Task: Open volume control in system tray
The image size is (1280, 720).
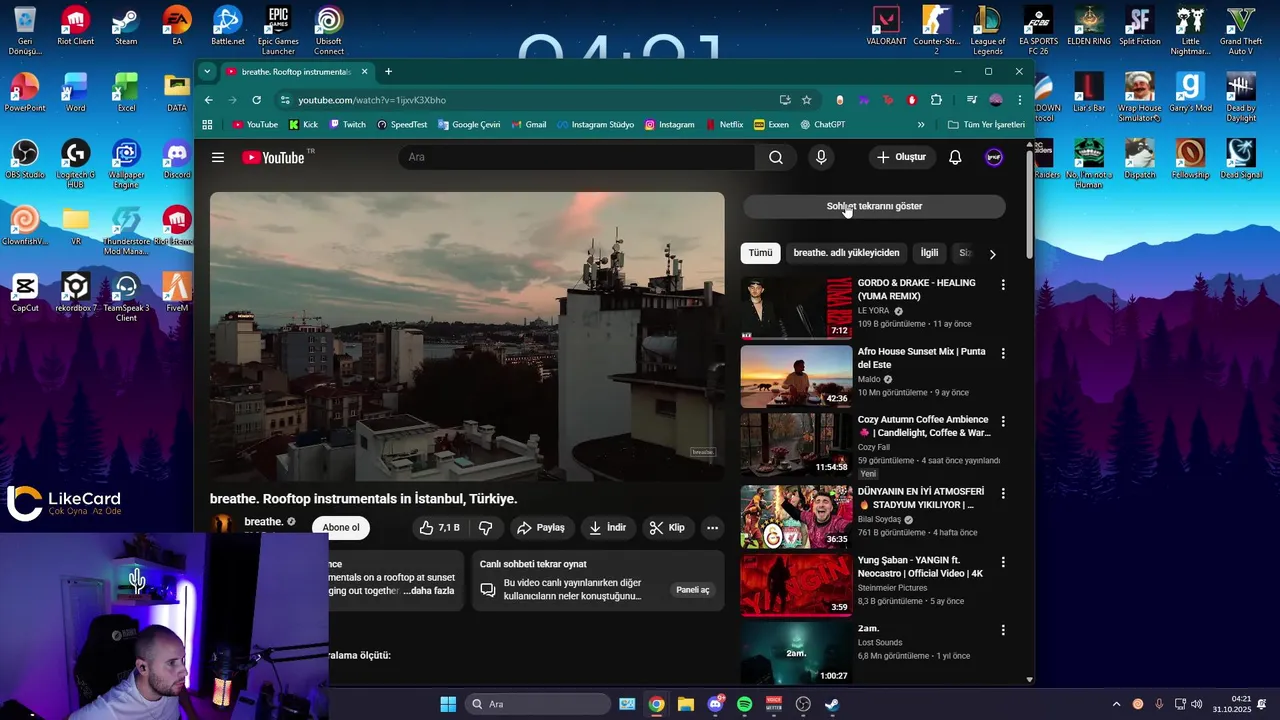Action: pos(1197,704)
